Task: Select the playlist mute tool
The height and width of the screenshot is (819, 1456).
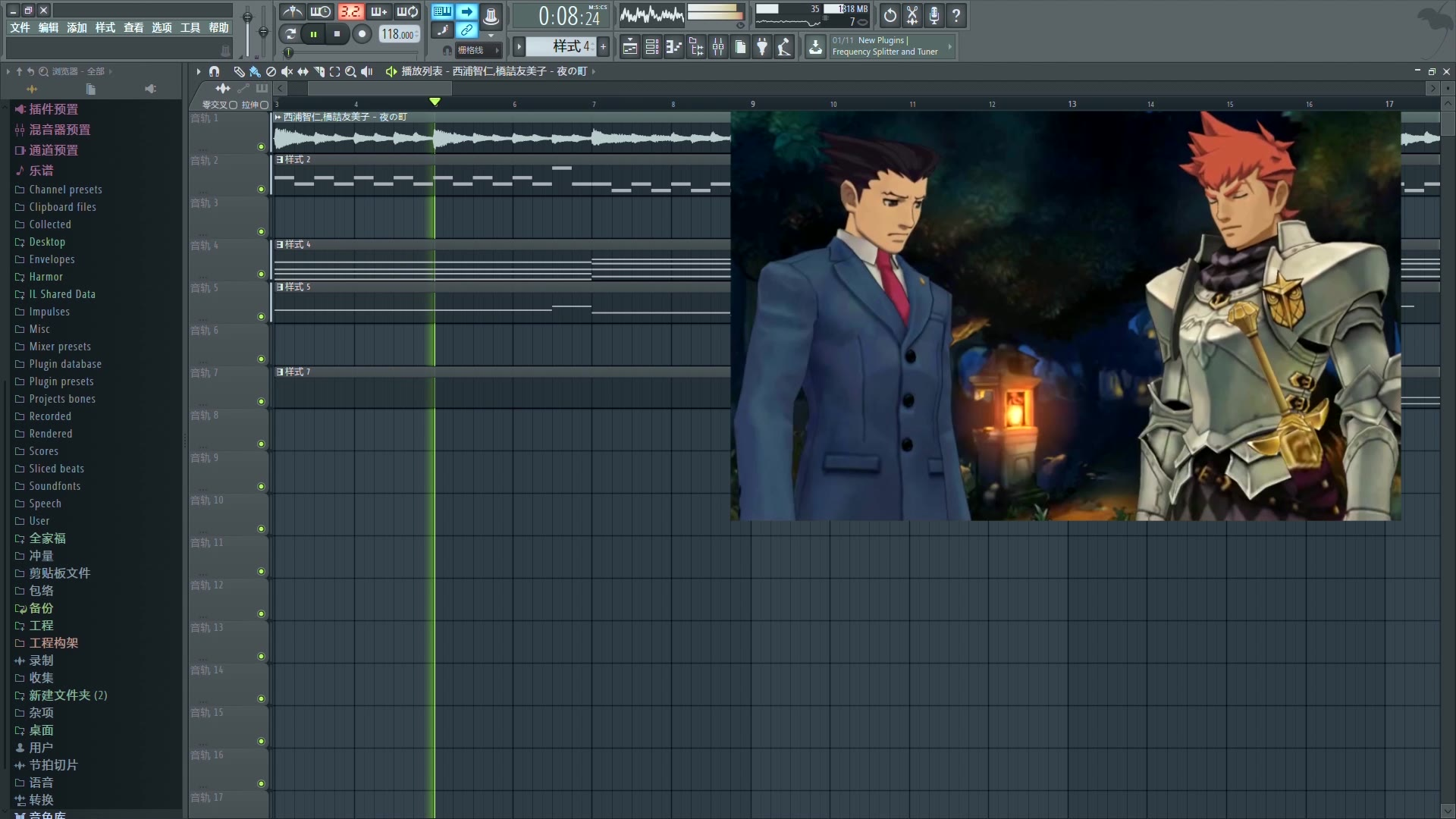Action: click(287, 71)
